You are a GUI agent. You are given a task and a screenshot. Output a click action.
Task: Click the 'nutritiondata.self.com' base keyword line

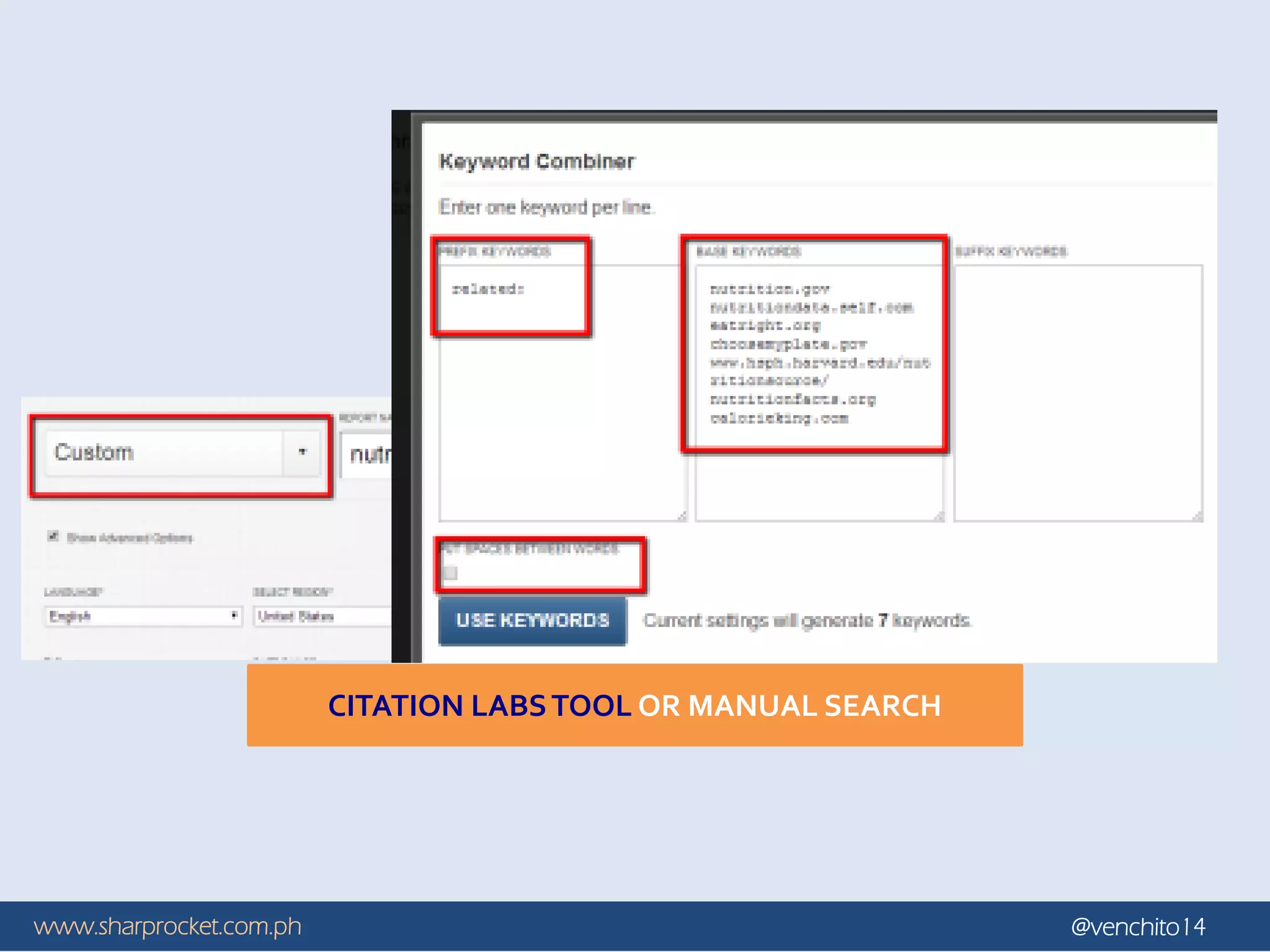(812, 307)
